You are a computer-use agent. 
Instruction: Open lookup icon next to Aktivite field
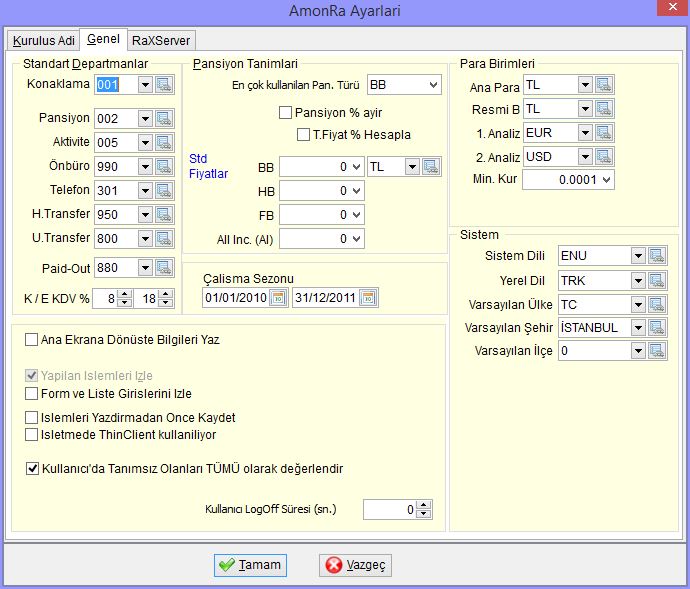click(164, 143)
